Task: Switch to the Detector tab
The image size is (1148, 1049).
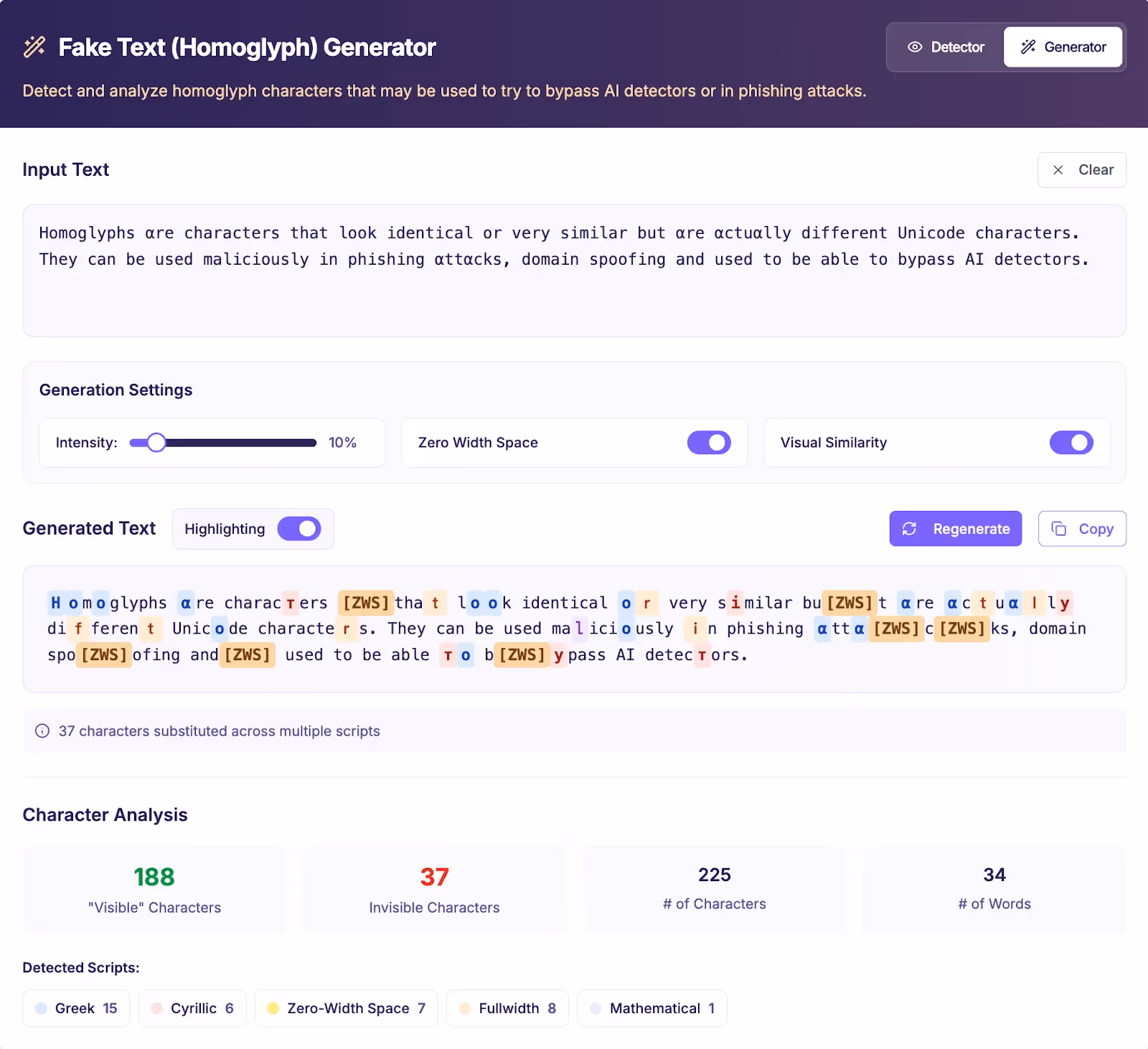Action: pos(946,47)
